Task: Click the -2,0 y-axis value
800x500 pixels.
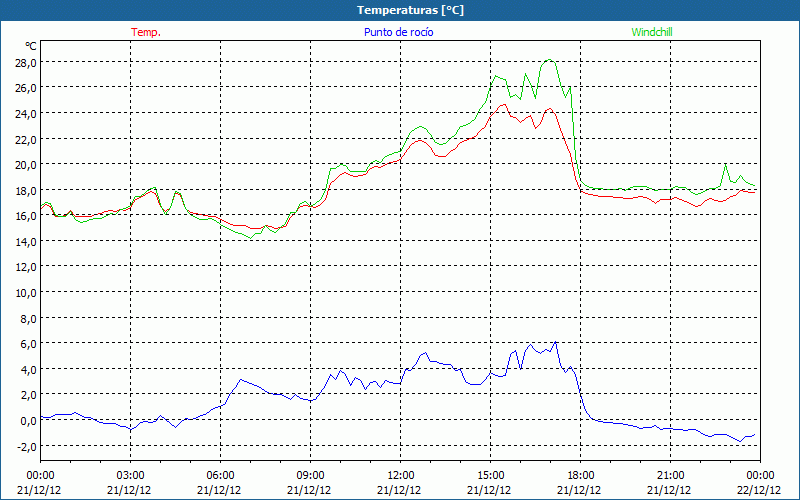Action: click(x=26, y=446)
